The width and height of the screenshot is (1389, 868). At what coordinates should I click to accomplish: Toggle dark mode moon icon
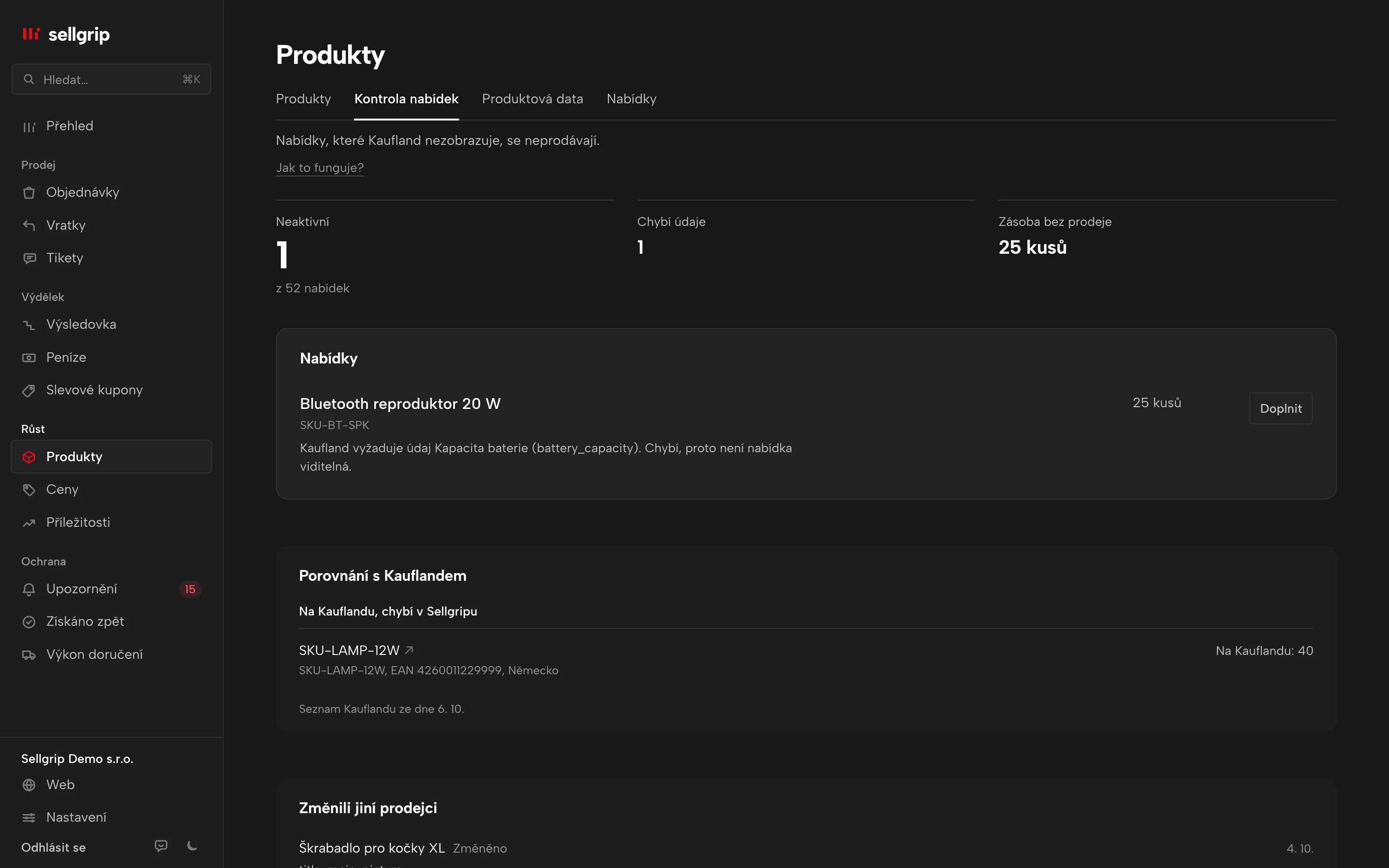[x=192, y=846]
